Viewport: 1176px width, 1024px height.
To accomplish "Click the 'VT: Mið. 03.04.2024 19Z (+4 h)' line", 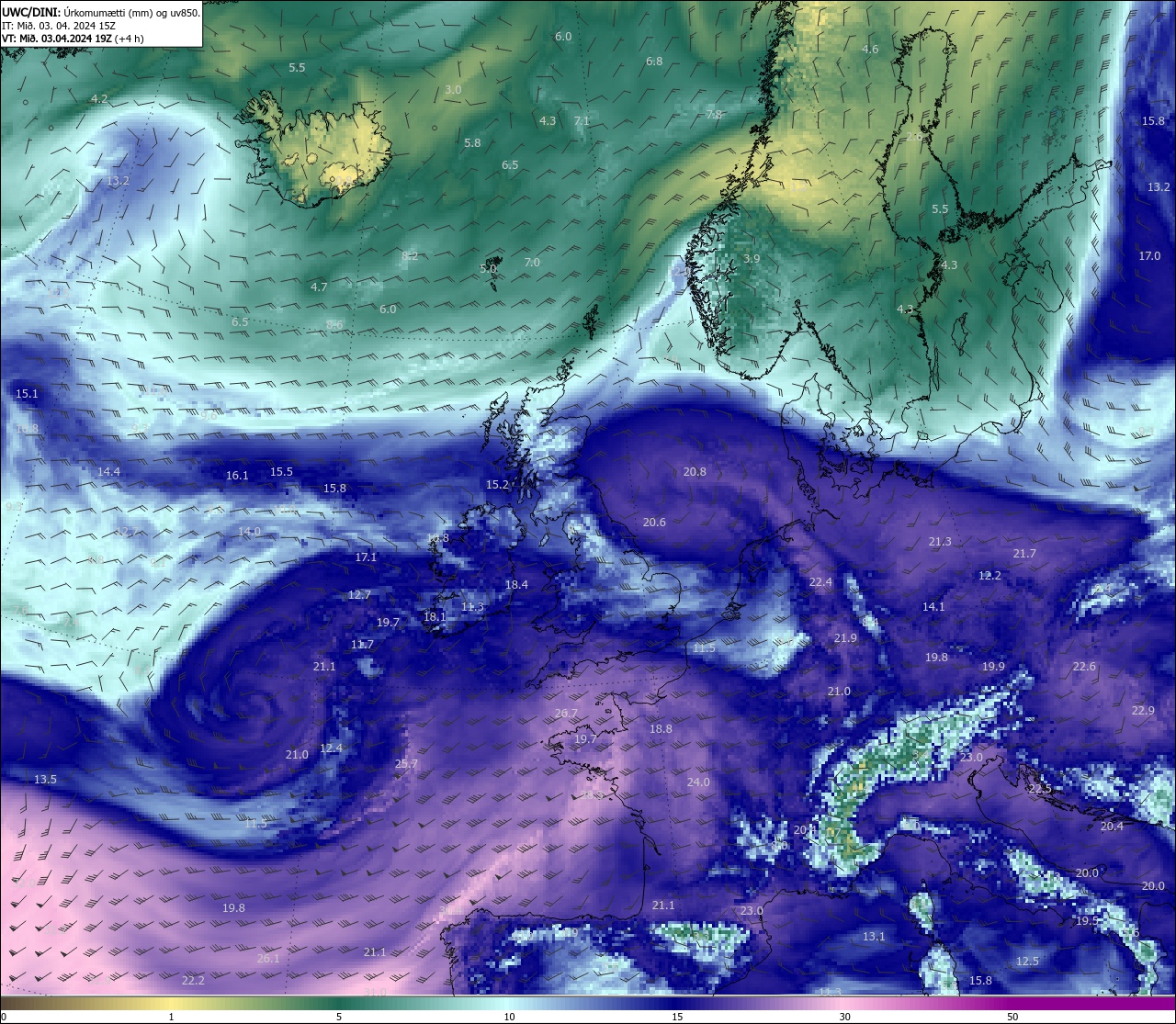I will click(x=73, y=39).
